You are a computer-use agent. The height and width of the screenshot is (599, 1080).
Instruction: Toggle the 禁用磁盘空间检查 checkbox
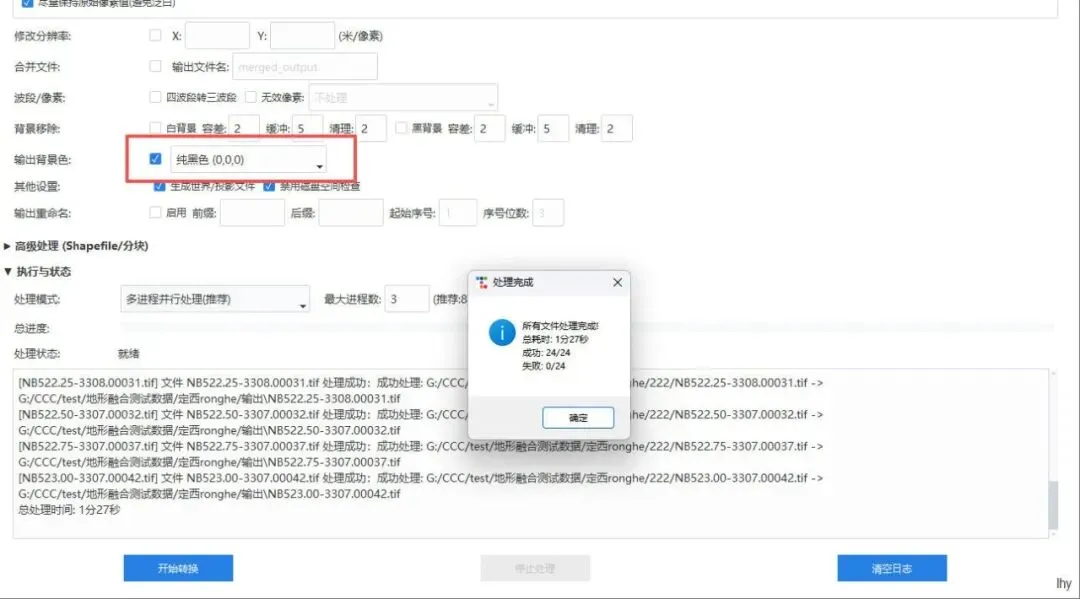coord(269,186)
